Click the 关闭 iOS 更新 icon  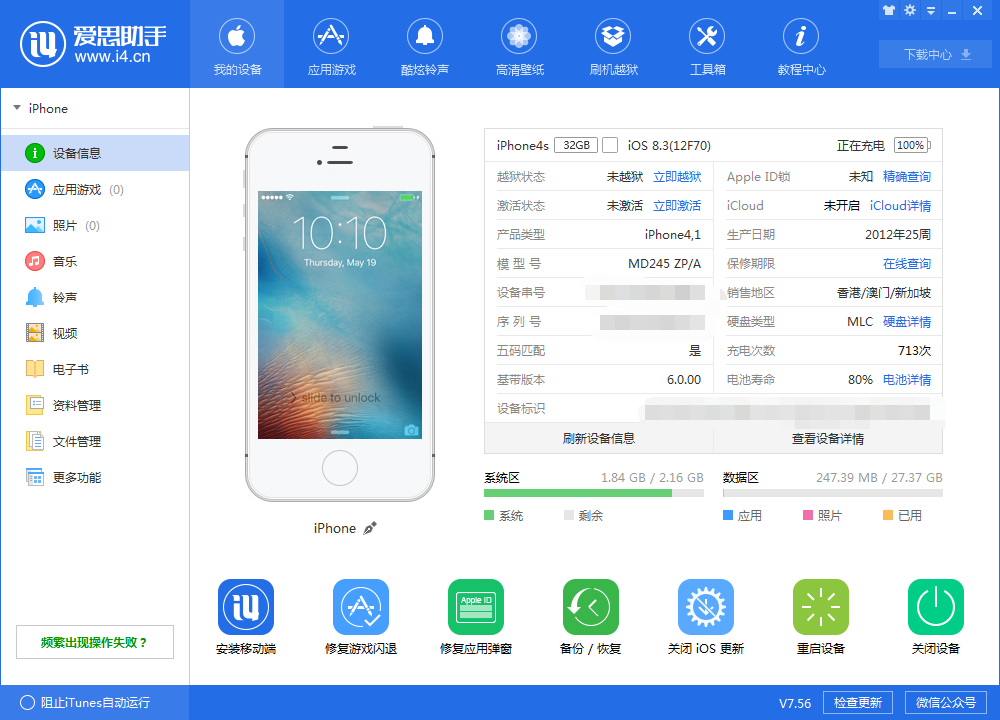tap(706, 607)
